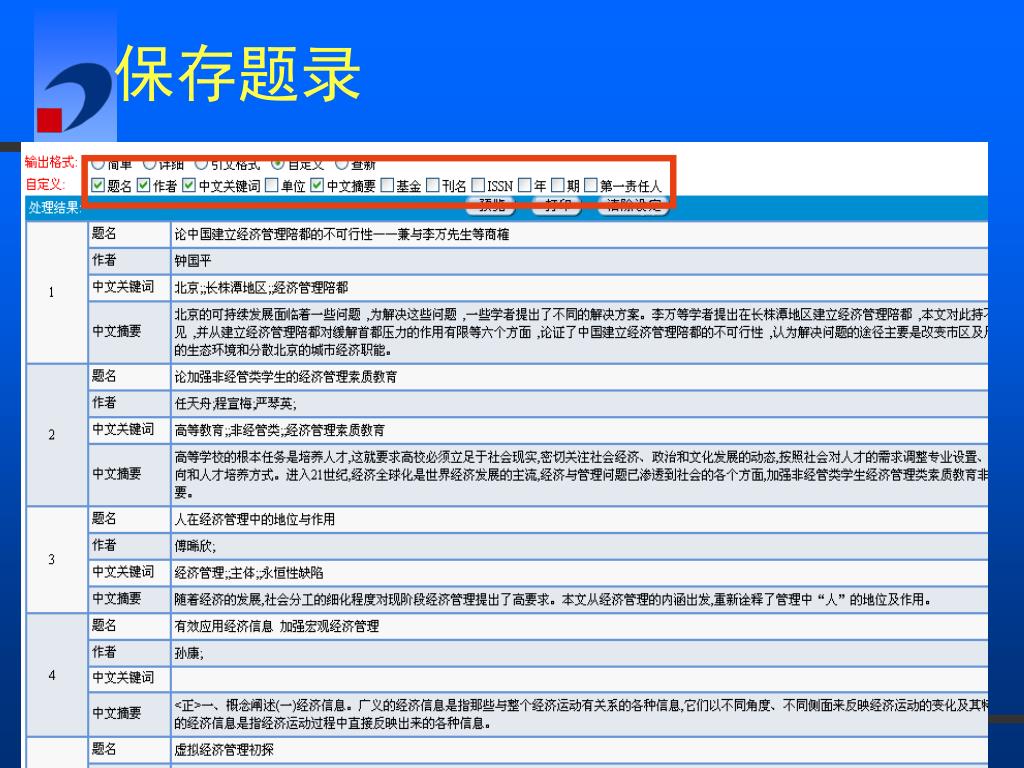Click abstract starting 北京的可持续发展面临着一些问题
The width and height of the screenshot is (1024, 768).
pyautogui.click(x=581, y=332)
